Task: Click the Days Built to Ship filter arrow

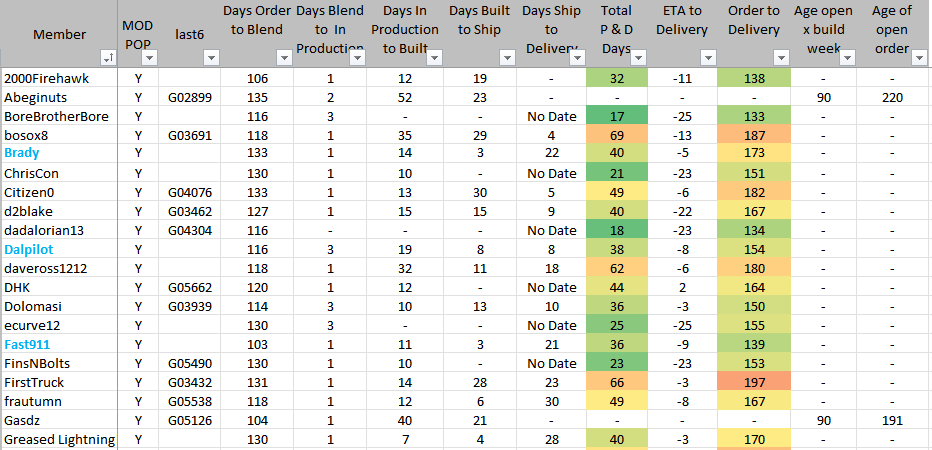Action: [508, 59]
